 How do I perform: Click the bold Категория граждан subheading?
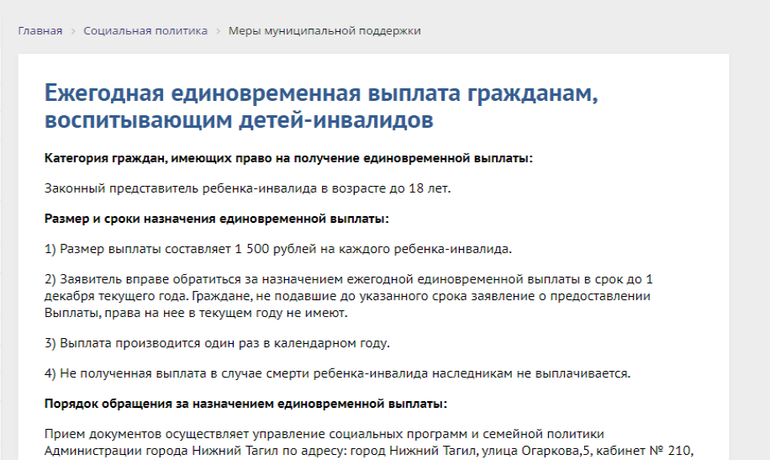click(x=289, y=158)
